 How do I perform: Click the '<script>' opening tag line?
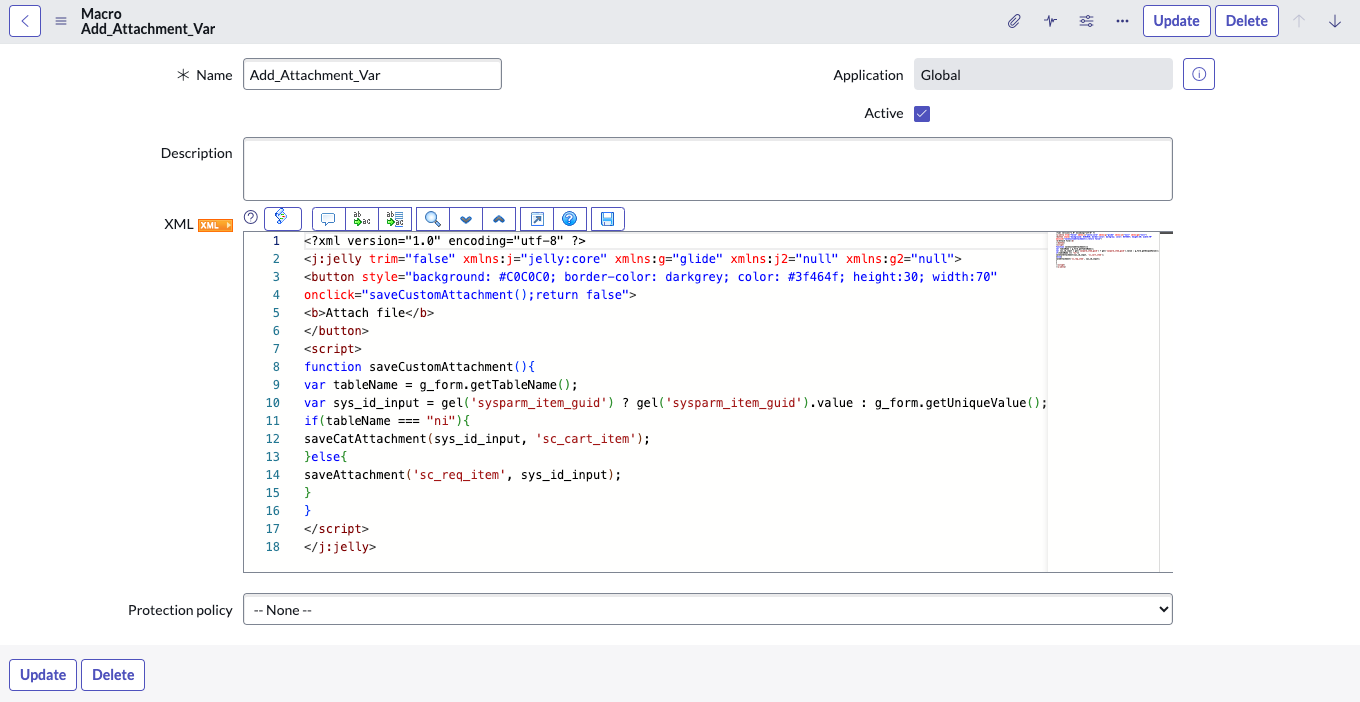pyautogui.click(x=333, y=349)
